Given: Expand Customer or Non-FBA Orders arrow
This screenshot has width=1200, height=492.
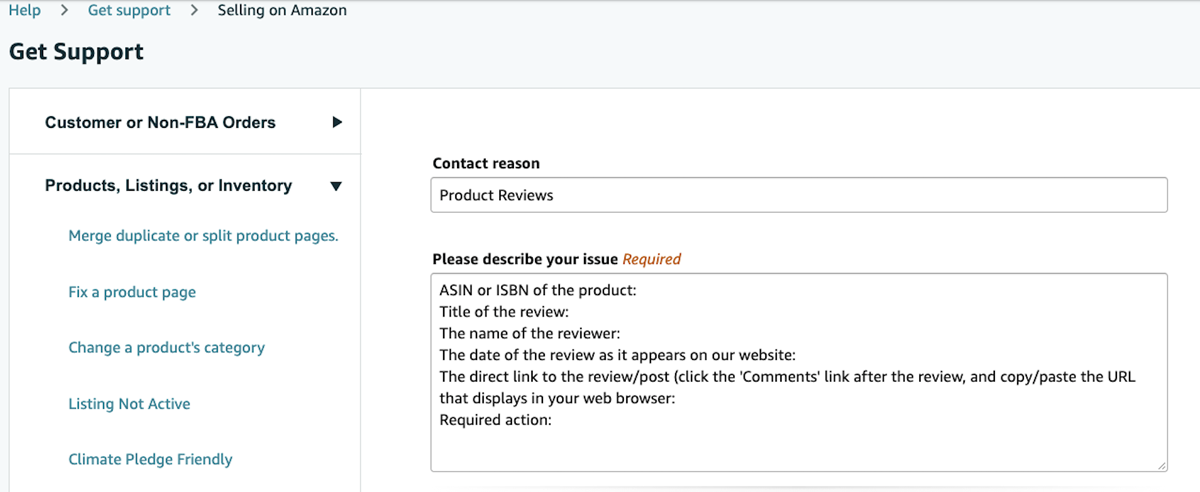Looking at the screenshot, I should pyautogui.click(x=337, y=123).
